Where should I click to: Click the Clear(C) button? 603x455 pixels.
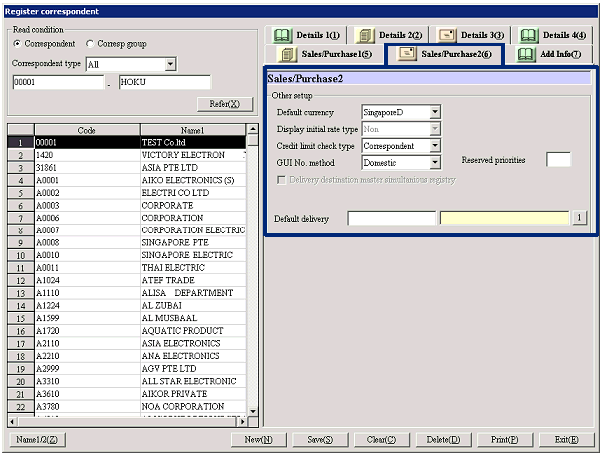(x=381, y=440)
